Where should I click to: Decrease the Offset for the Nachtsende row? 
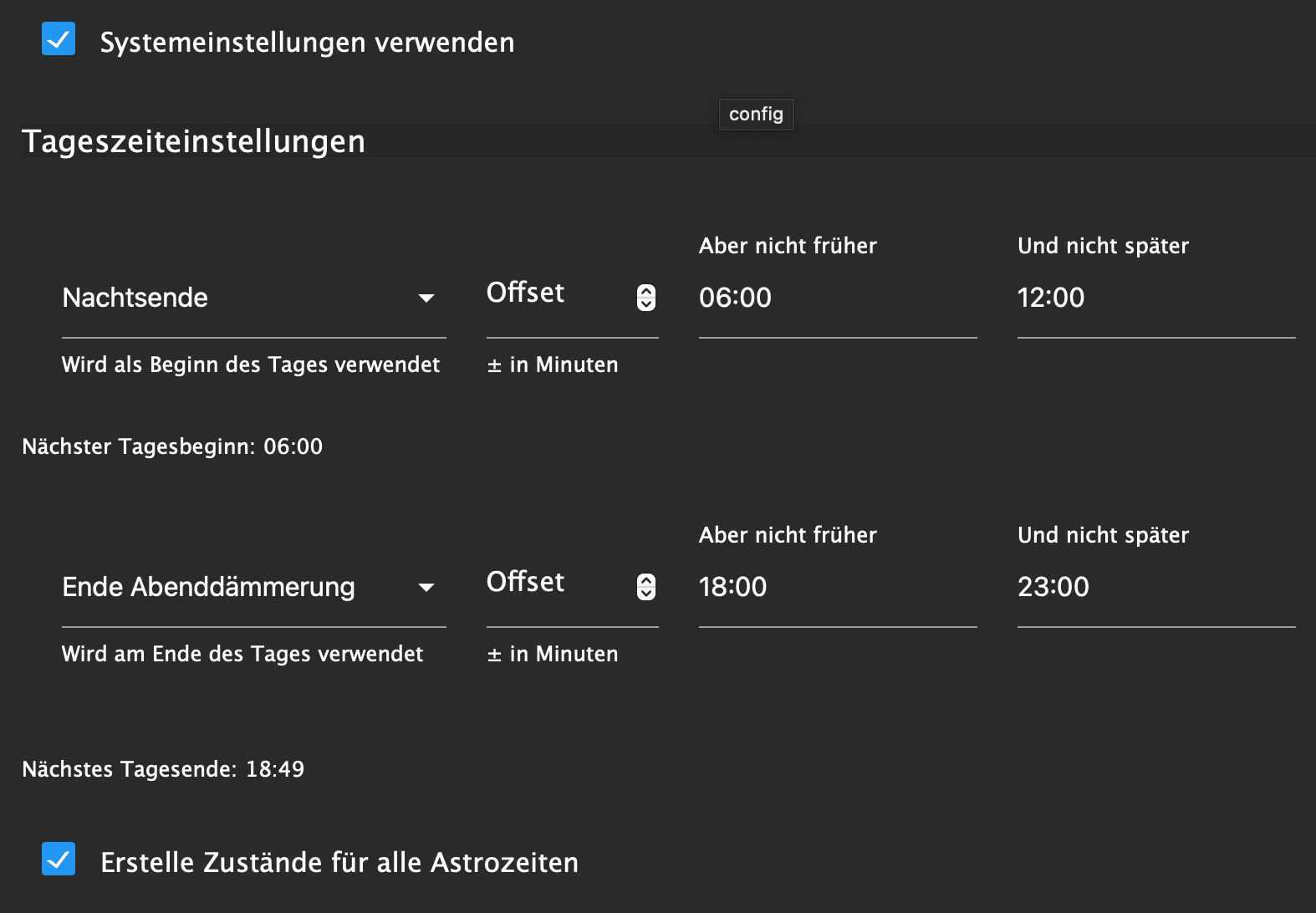[646, 304]
